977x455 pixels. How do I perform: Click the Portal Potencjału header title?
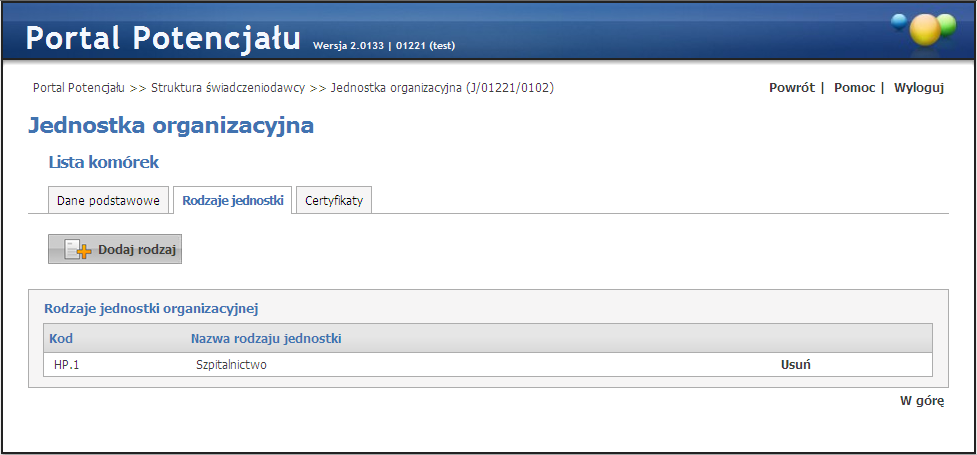[x=163, y=38]
